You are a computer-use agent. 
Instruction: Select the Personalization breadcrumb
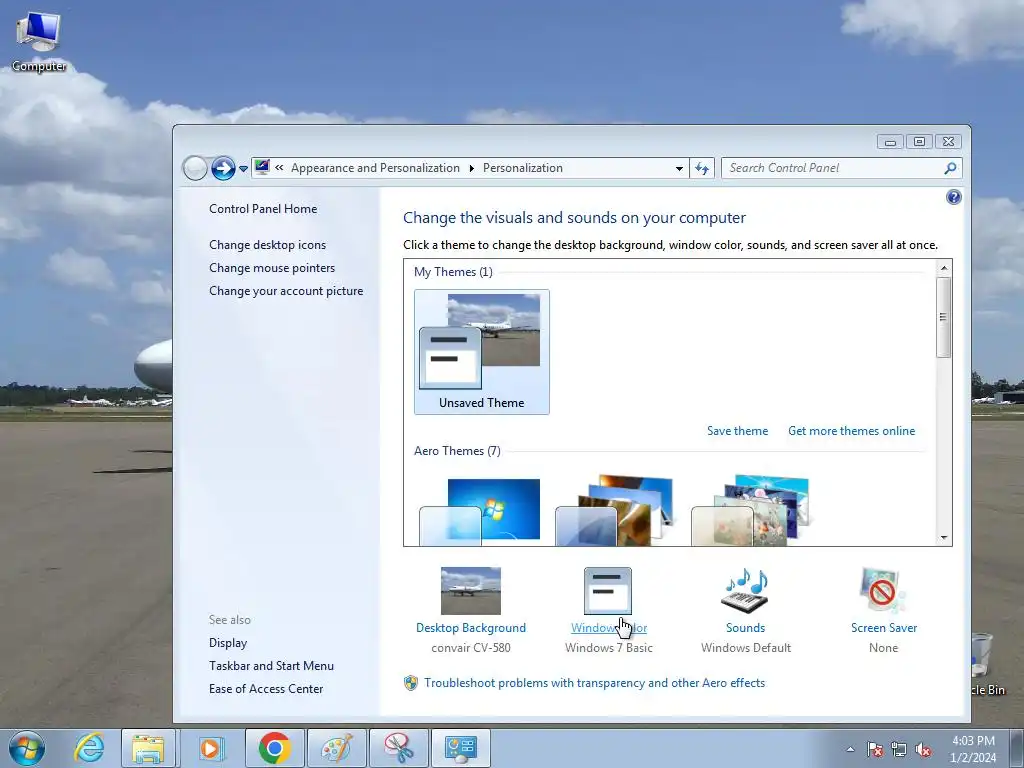tap(522, 168)
